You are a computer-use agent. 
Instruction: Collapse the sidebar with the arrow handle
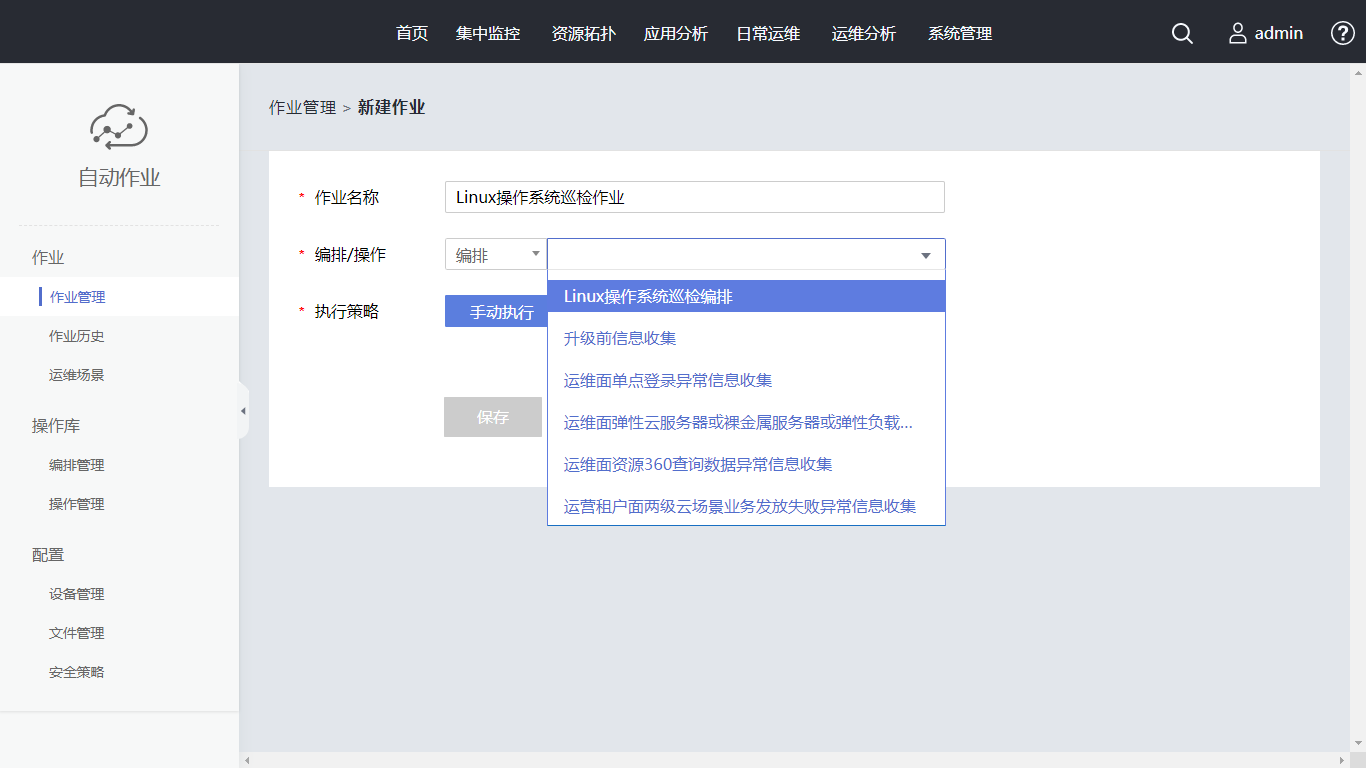tap(243, 411)
